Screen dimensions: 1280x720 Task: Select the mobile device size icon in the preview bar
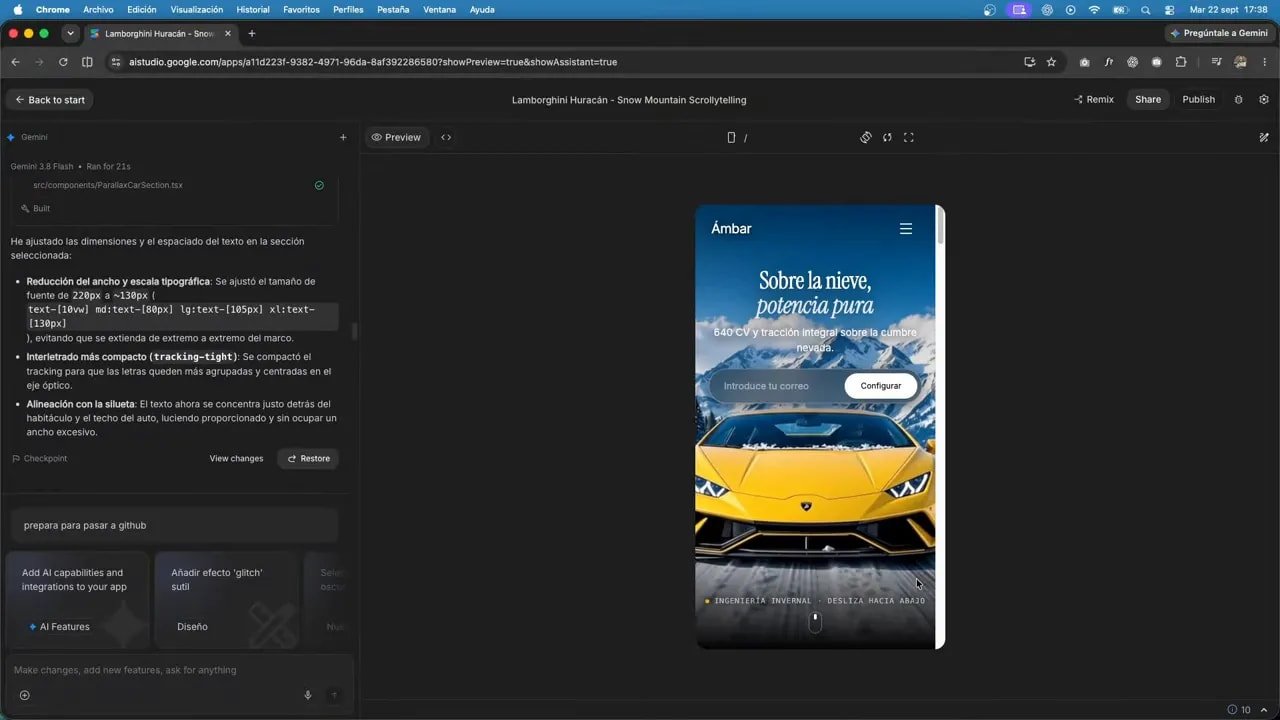point(731,137)
